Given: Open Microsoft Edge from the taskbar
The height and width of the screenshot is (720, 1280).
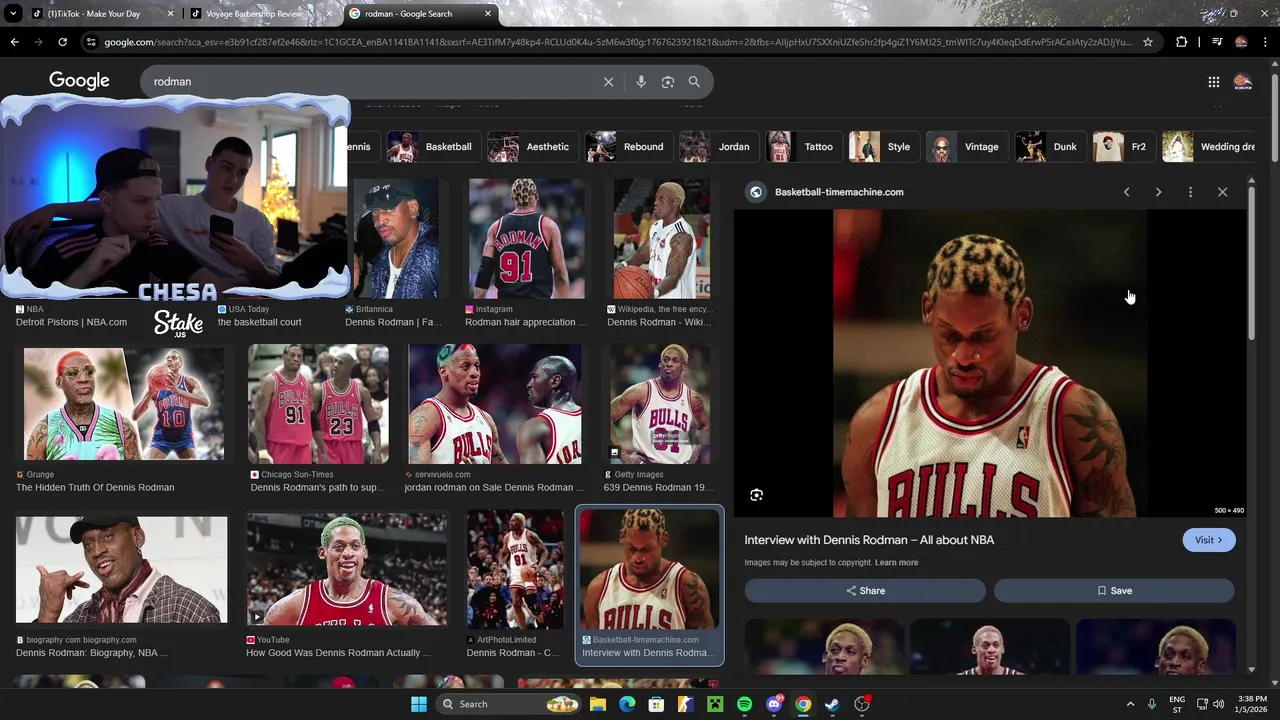Looking at the screenshot, I should (627, 704).
